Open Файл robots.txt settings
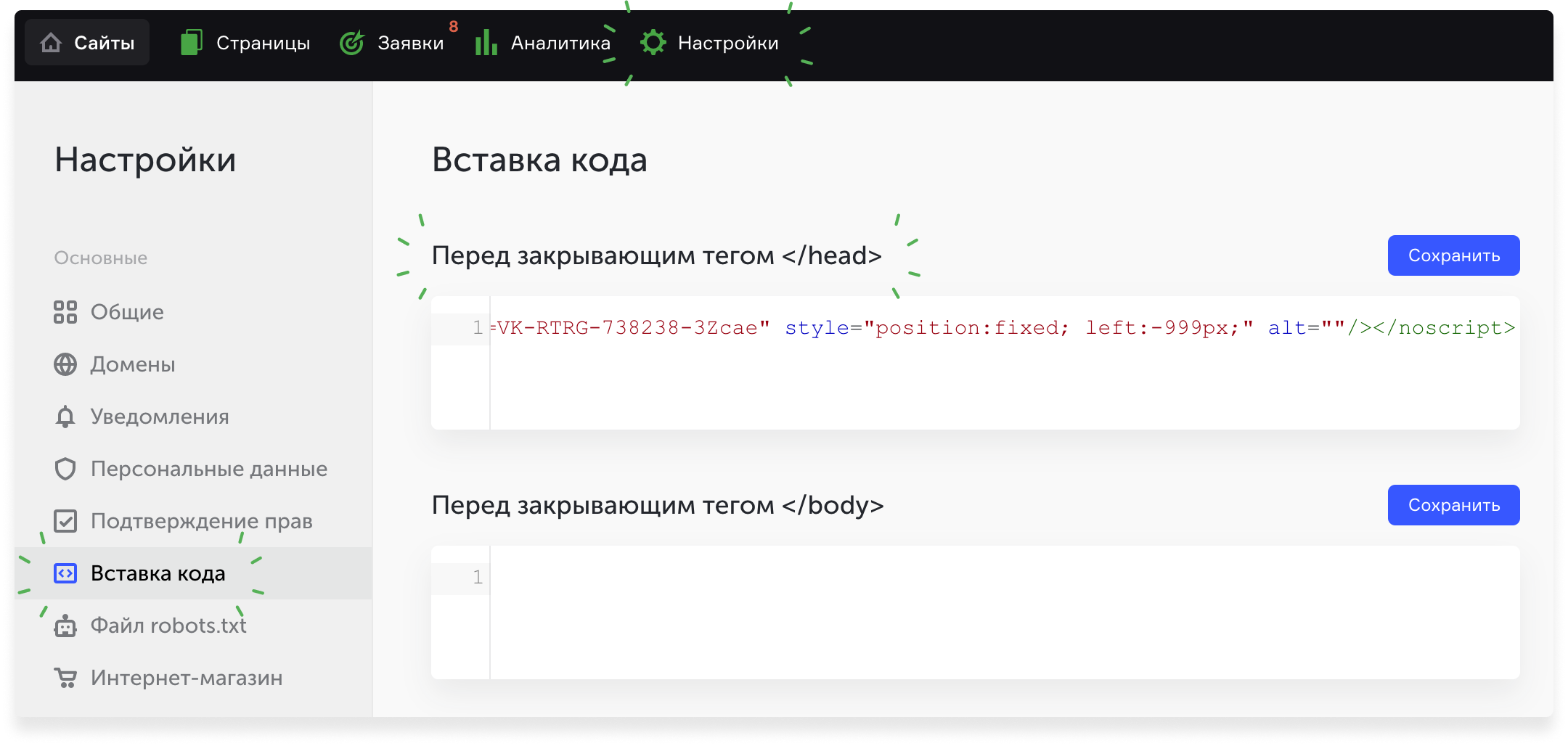Image resolution: width=1568 pixels, height=746 pixels. [193, 626]
